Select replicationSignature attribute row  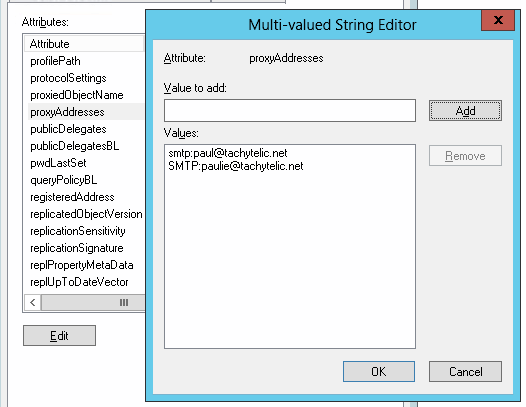[85, 248]
